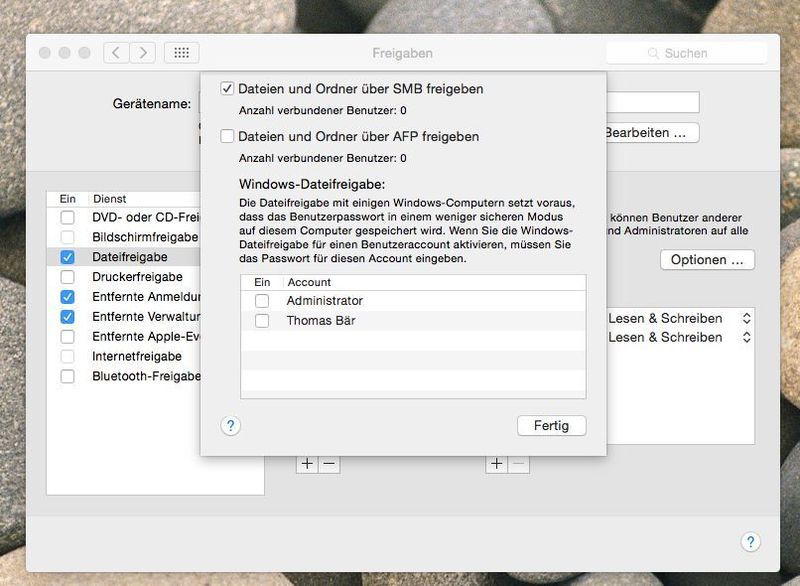This screenshot has width=800, height=586.
Task: Enable 'Dateien und Ordner über AFP freigeben'
Action: pos(228,136)
